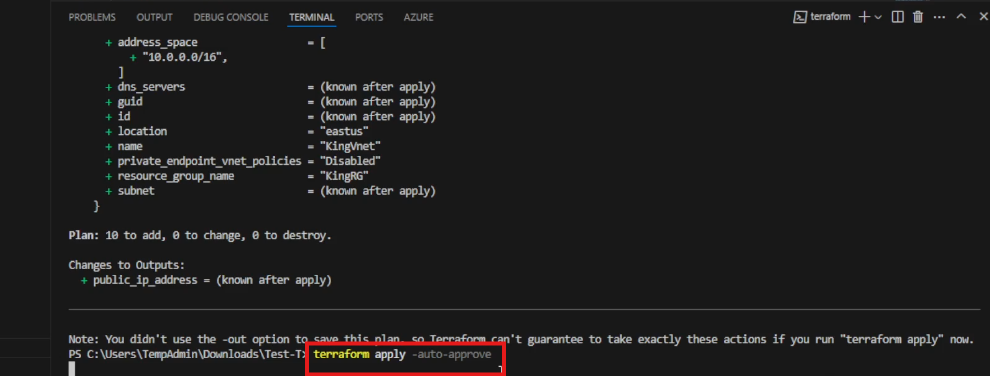Click the '-auto-approve' suggestion text
The image size is (990, 376).
[451, 355]
